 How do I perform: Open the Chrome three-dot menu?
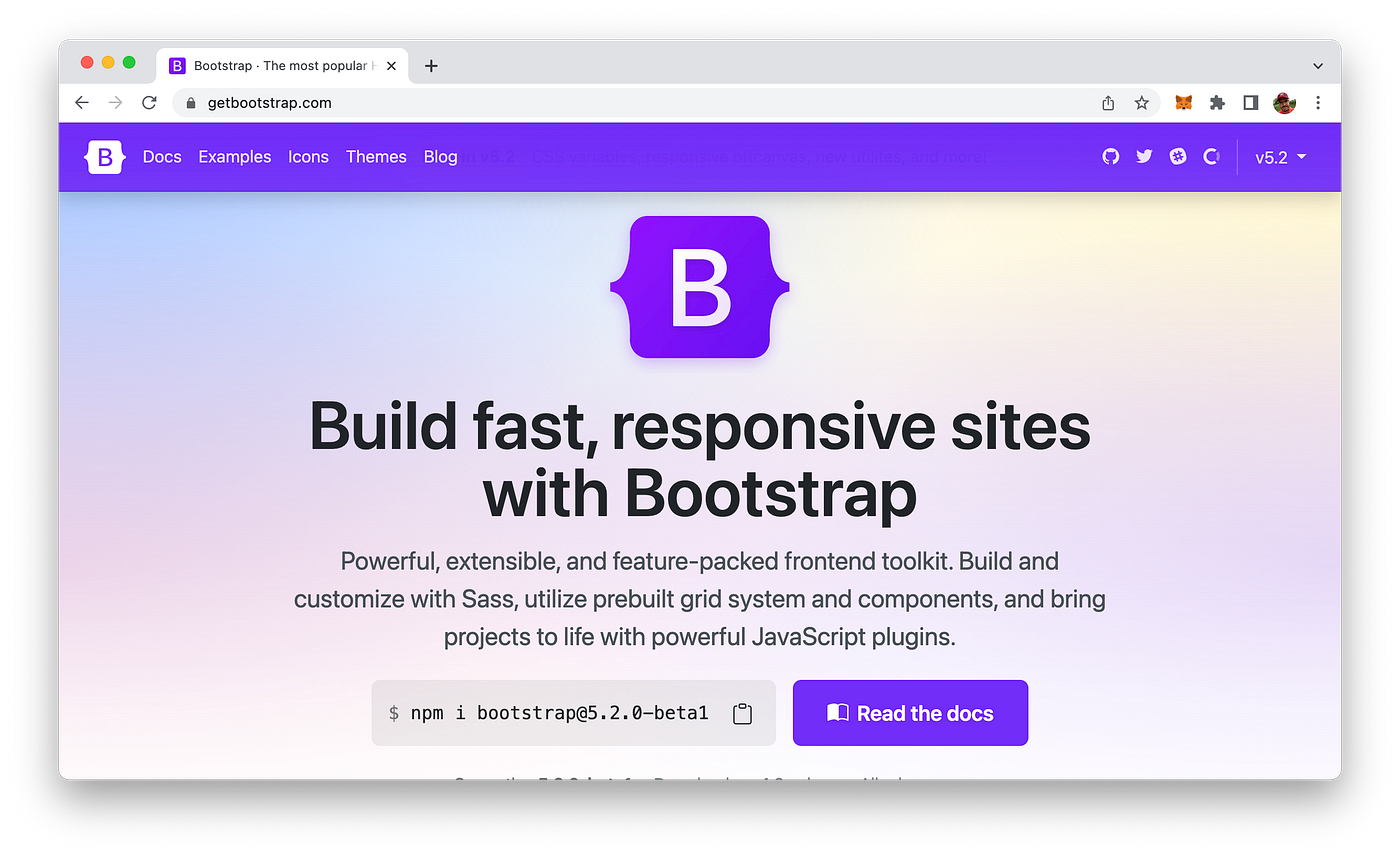point(1318,102)
